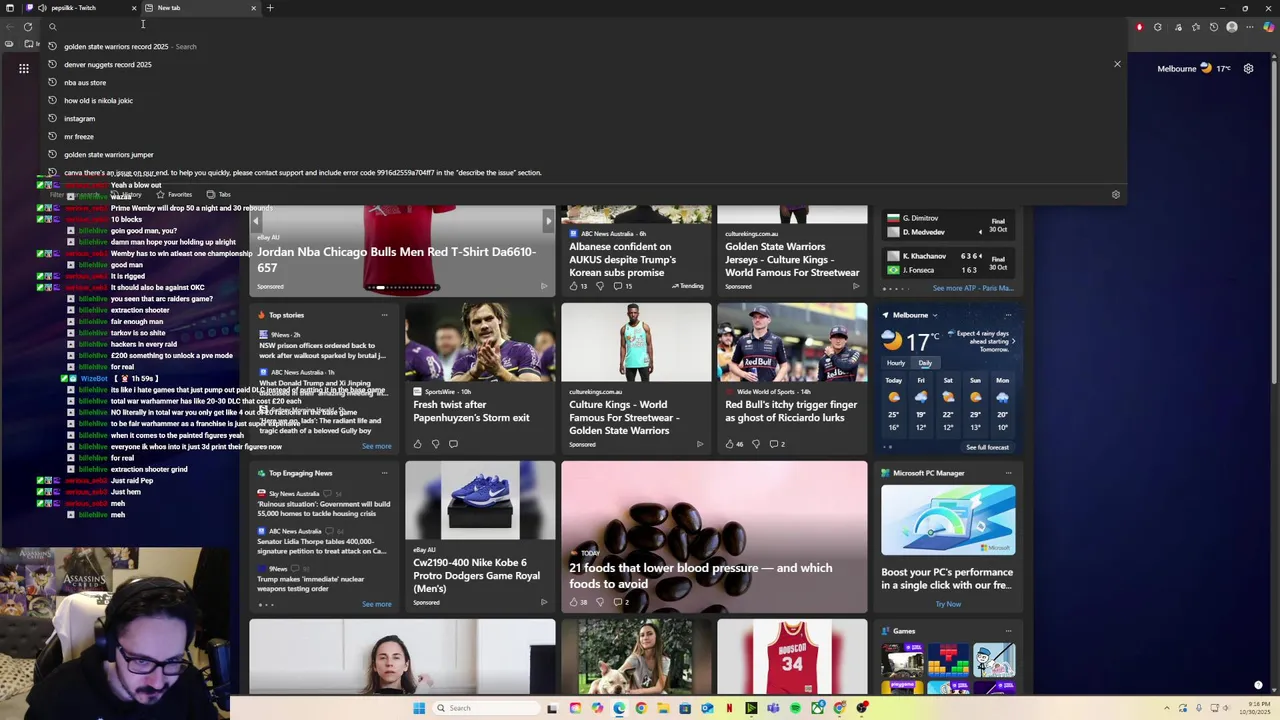Viewport: 1280px width, 720px height.
Task: Open Cw2190-400 Nike Kobe 6 Protro ad
Action: point(476,575)
